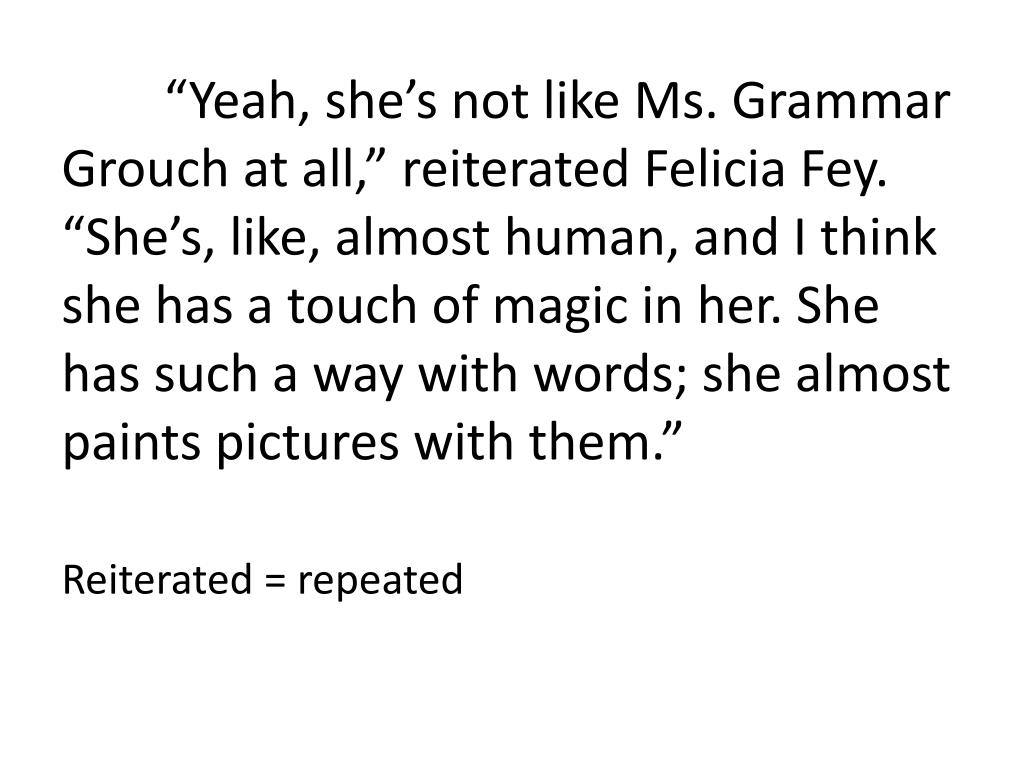Click the word "words;" in fifth line

(x=610, y=374)
